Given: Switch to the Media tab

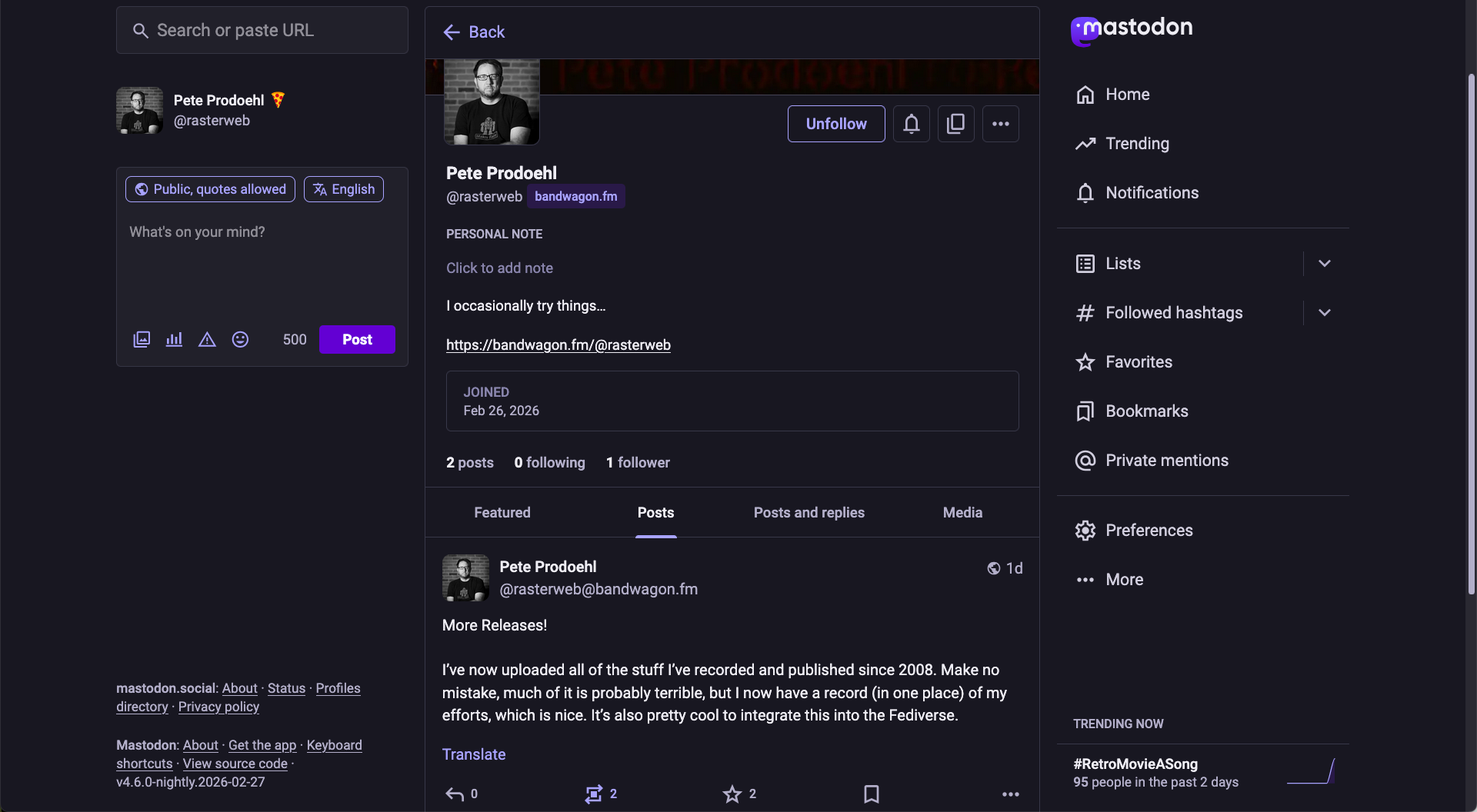Looking at the screenshot, I should [962, 512].
